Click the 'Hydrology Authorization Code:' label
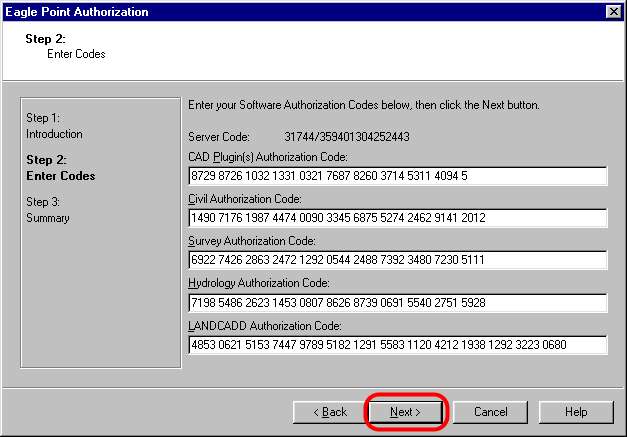The image size is (627, 437). [259, 283]
